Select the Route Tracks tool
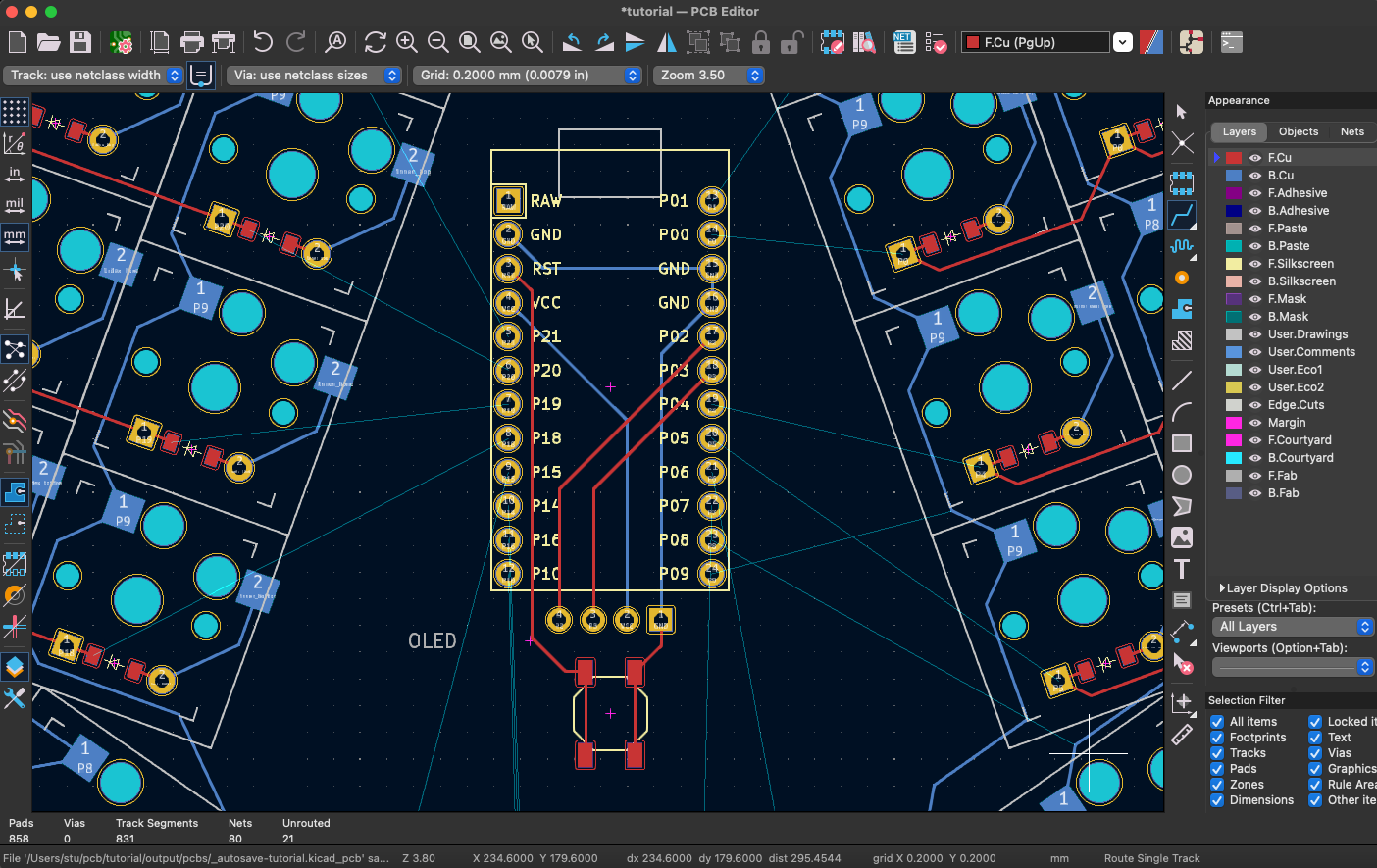1377x868 pixels. pyautogui.click(x=1183, y=215)
